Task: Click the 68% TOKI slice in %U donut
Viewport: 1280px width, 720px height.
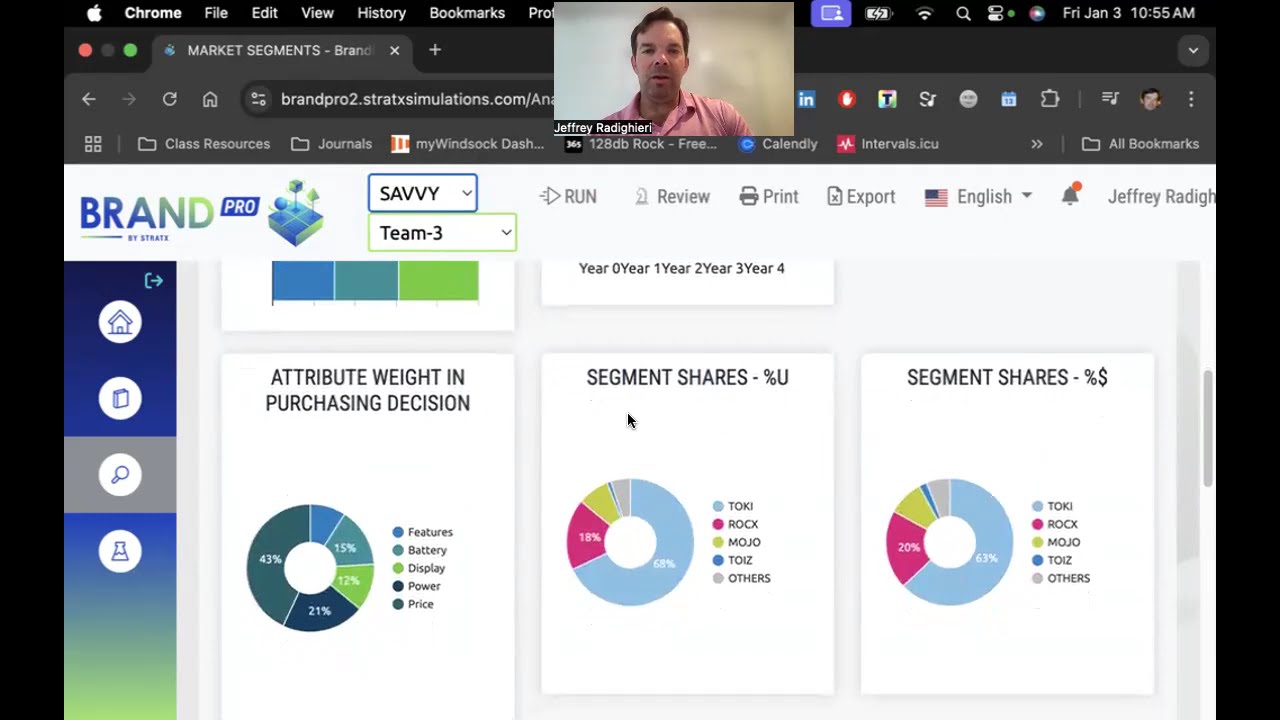Action: [665, 565]
